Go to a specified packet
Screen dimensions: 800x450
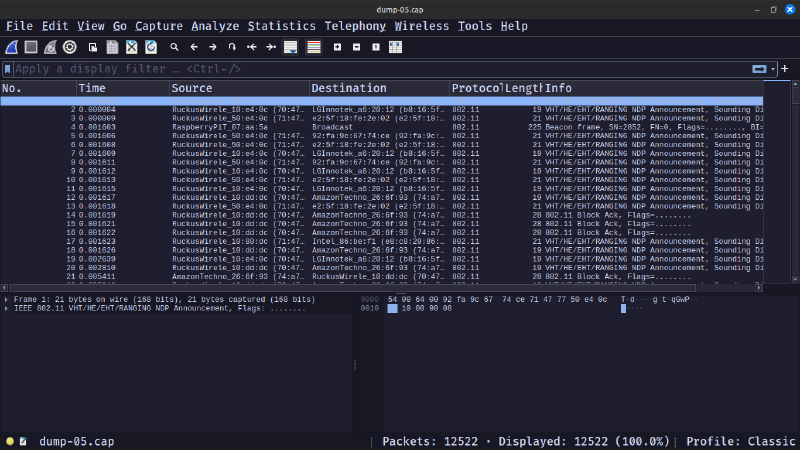232,47
